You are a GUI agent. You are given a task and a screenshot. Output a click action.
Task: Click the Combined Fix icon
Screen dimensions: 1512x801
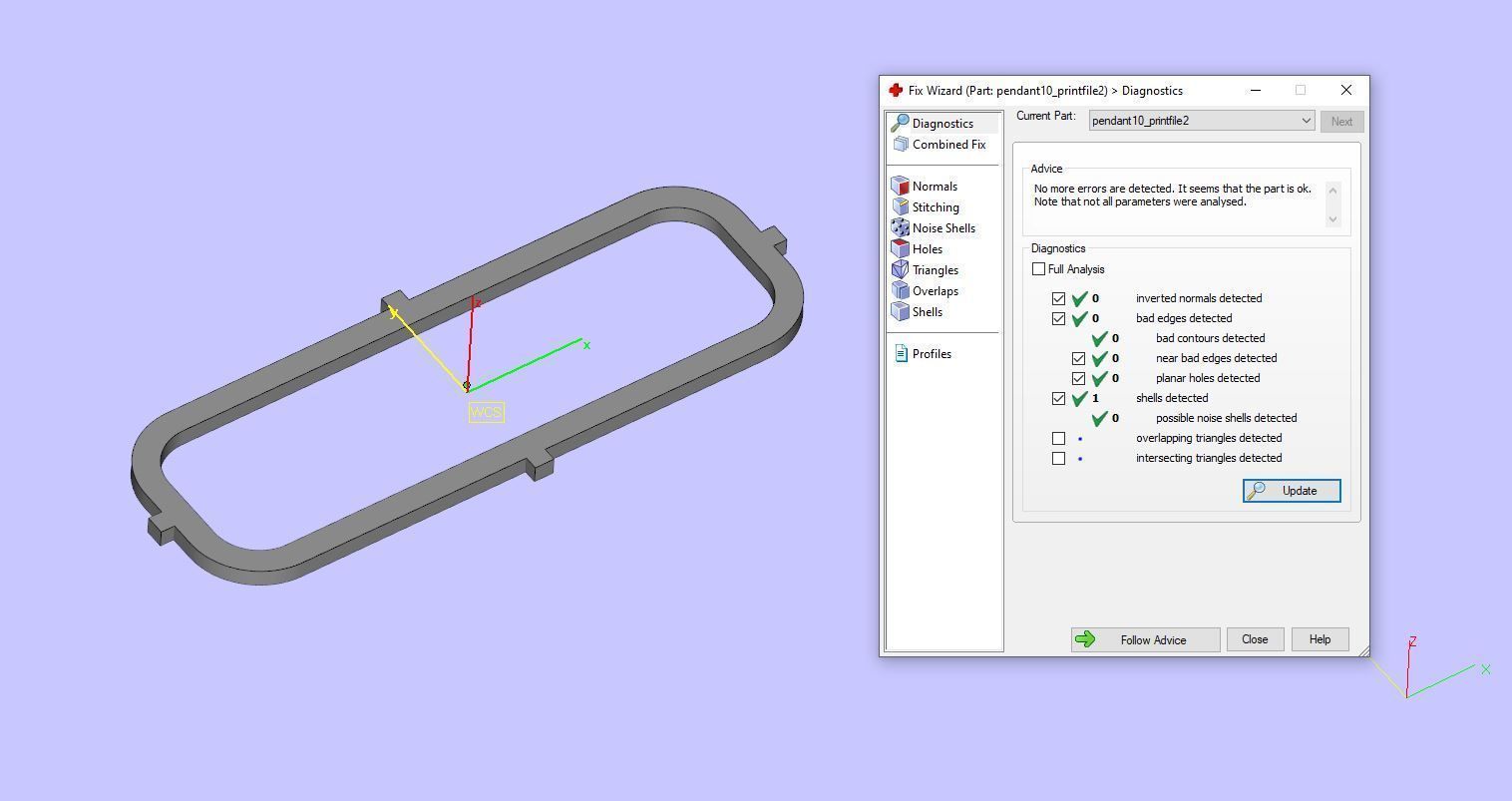coord(901,144)
